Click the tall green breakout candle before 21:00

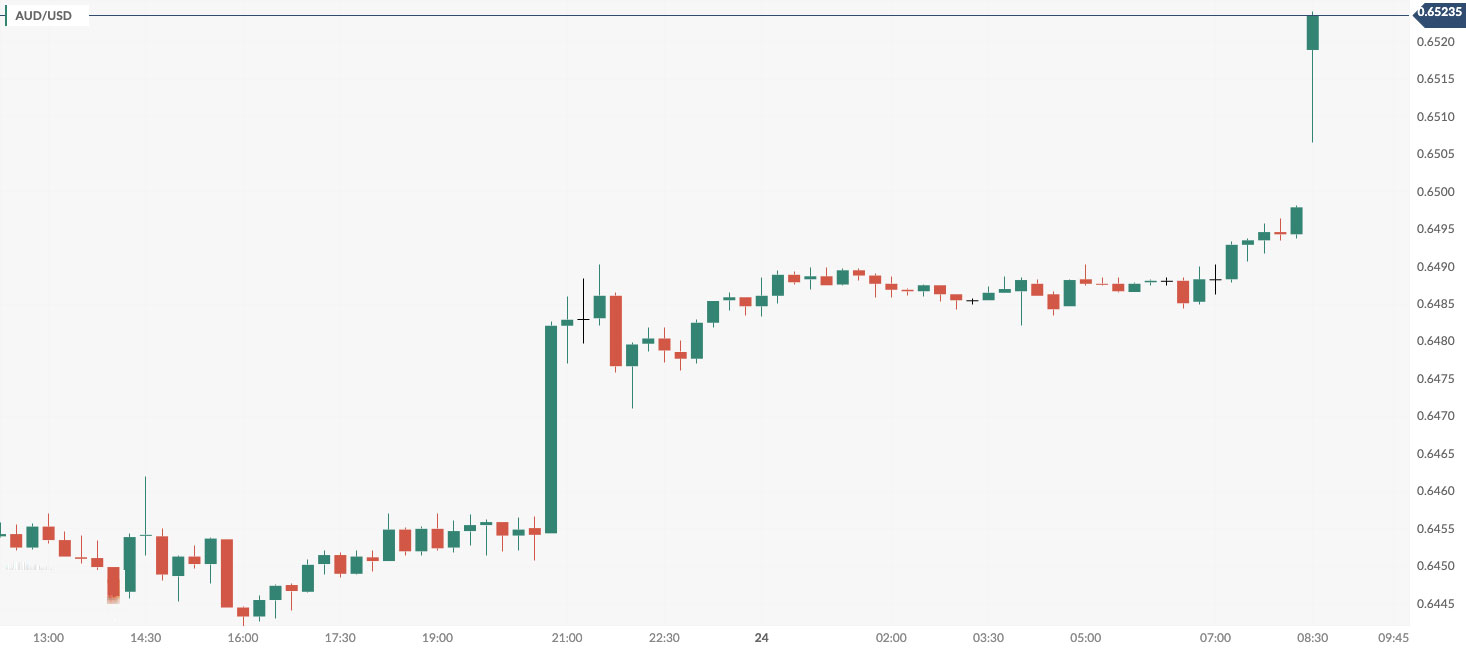(550, 428)
